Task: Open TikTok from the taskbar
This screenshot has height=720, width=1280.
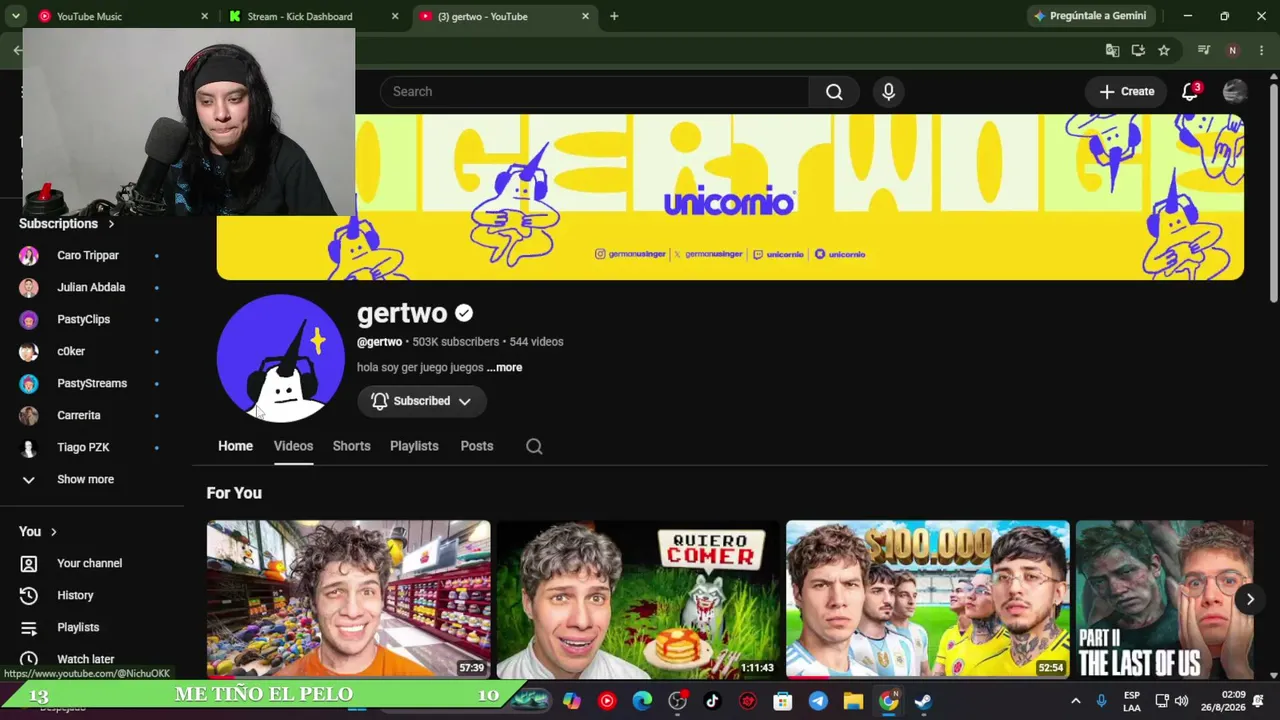Action: coord(712,701)
